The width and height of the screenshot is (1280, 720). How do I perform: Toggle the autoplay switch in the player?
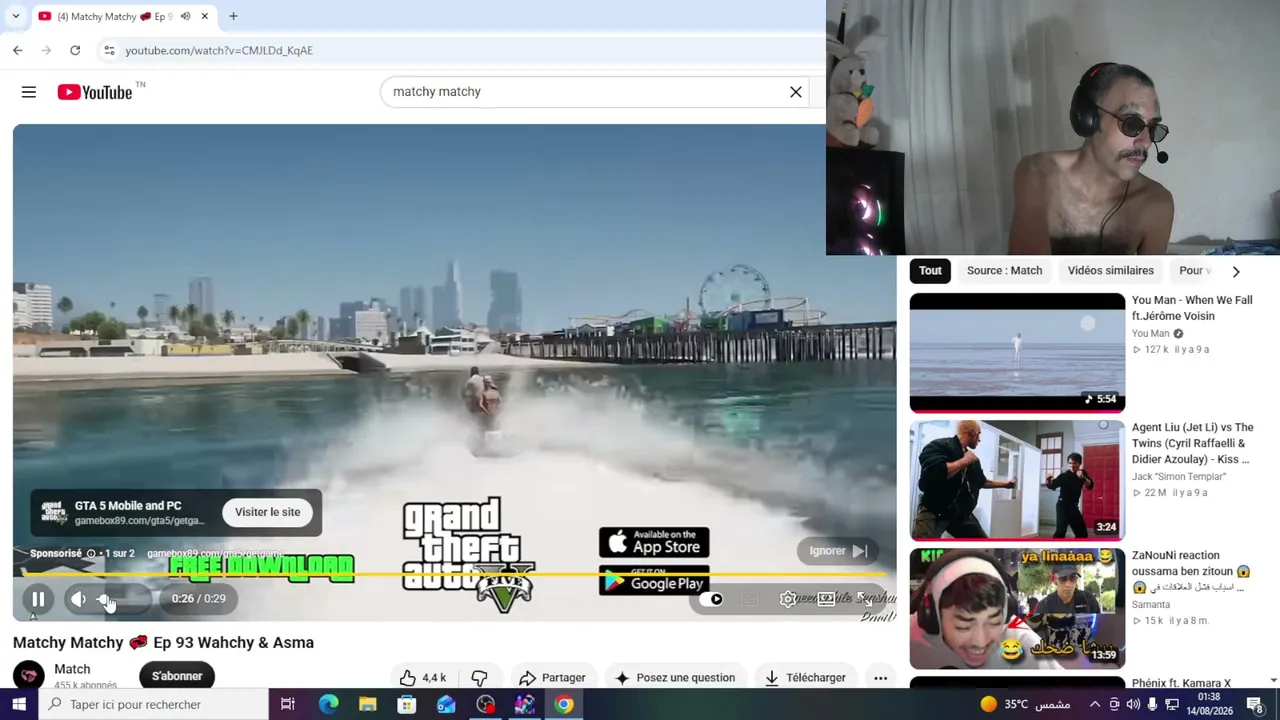pyautogui.click(x=712, y=599)
